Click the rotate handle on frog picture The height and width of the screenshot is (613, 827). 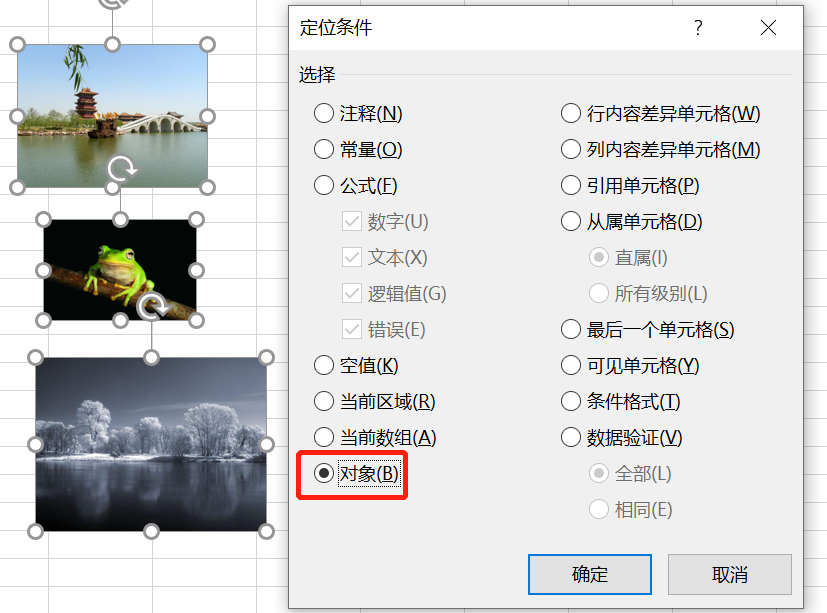tap(122, 169)
